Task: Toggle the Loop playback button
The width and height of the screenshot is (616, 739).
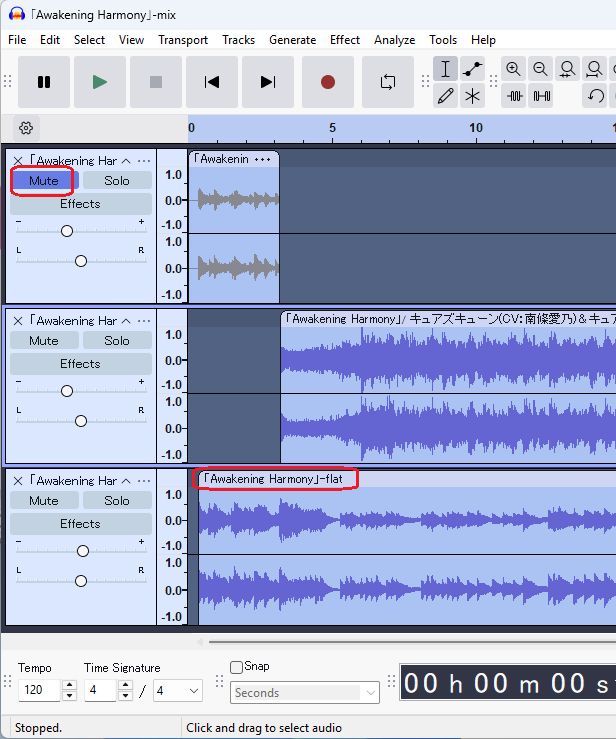Action: [x=387, y=82]
